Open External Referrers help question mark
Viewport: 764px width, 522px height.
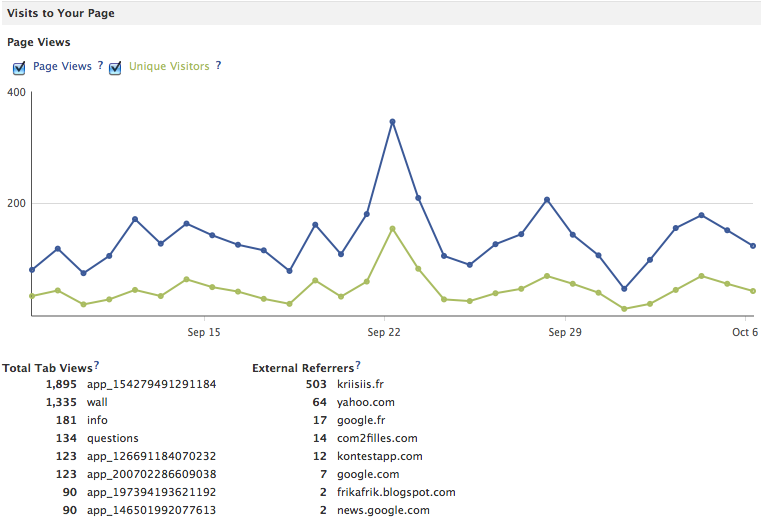pyautogui.click(x=358, y=366)
